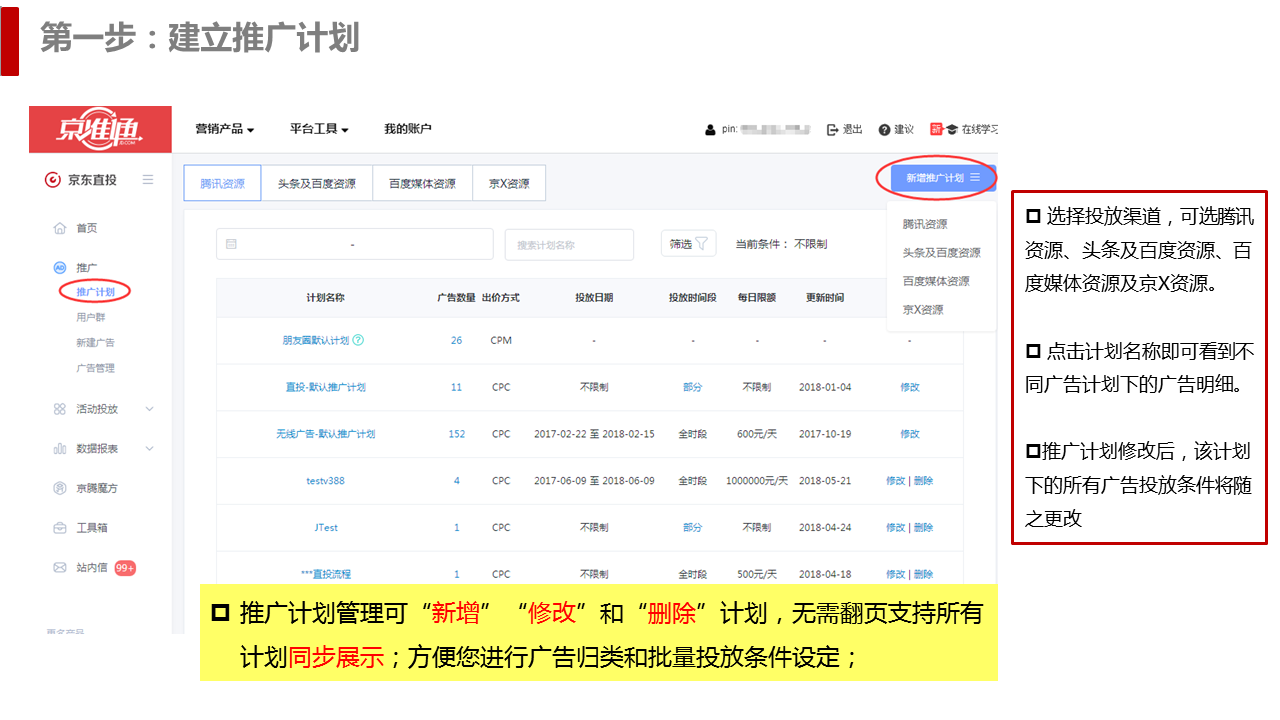Switch to 头条及百度资源 tab
Viewport: 1280px width, 720px height.
pyautogui.click(x=316, y=184)
